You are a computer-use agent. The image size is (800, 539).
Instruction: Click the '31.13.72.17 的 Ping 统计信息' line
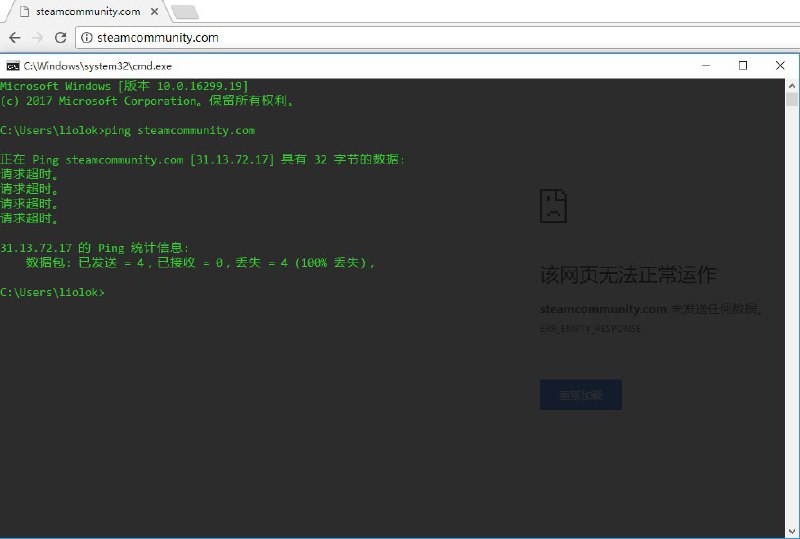pyautogui.click(x=94, y=248)
